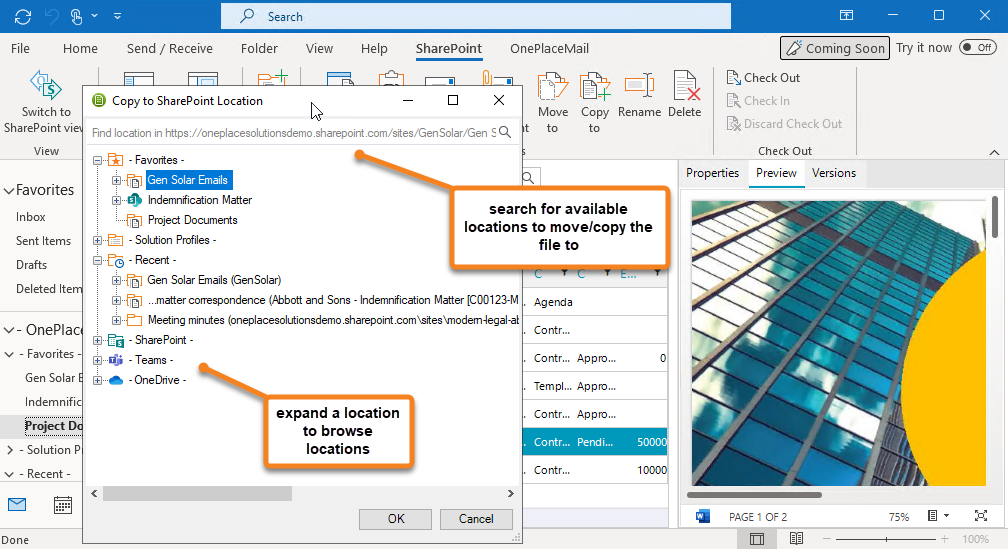This screenshot has height=549, width=1008.
Task: Click the Reading view icon in status bar
Action: click(x=796, y=539)
